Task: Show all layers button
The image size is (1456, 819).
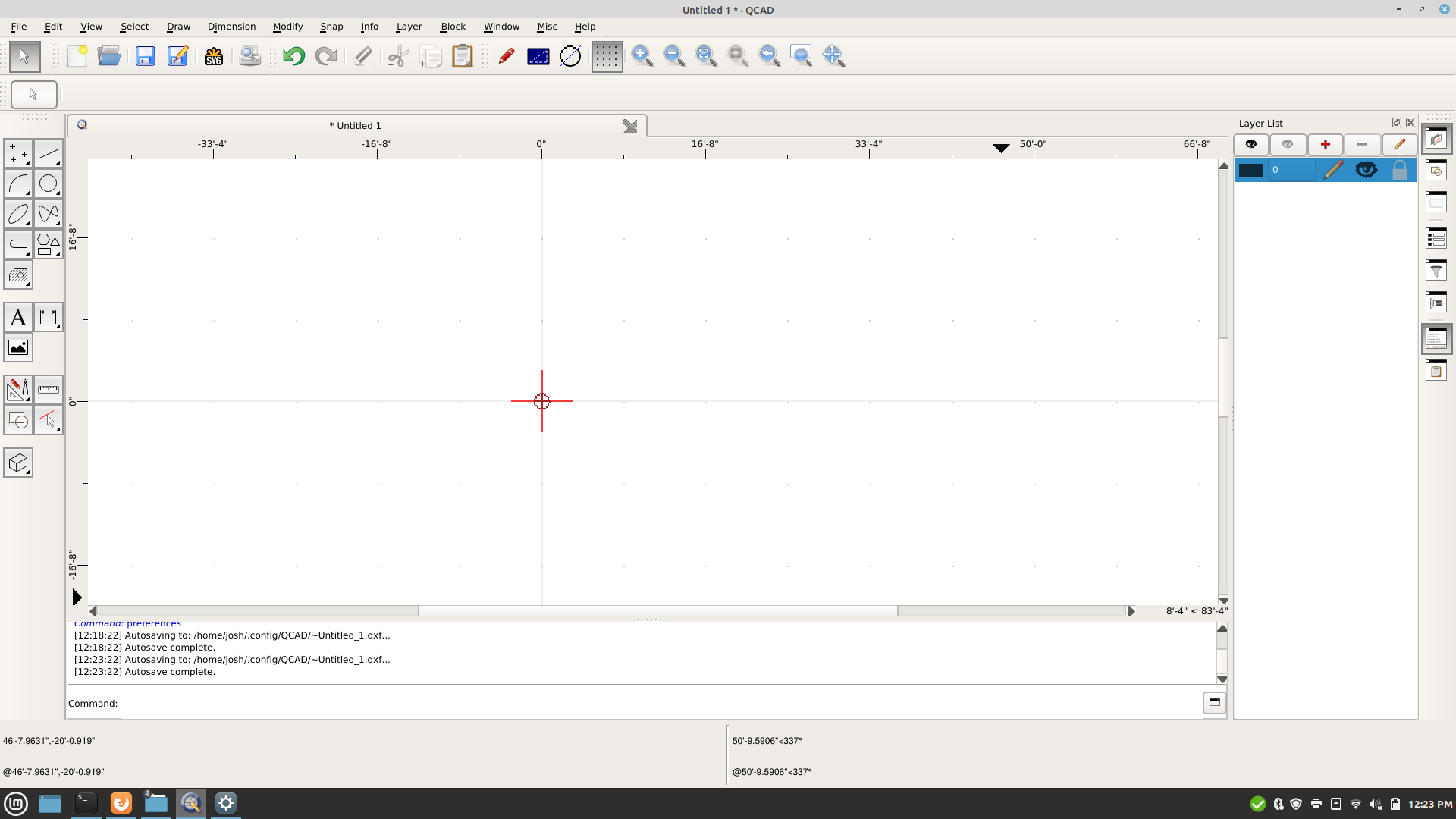Action: [1251, 144]
